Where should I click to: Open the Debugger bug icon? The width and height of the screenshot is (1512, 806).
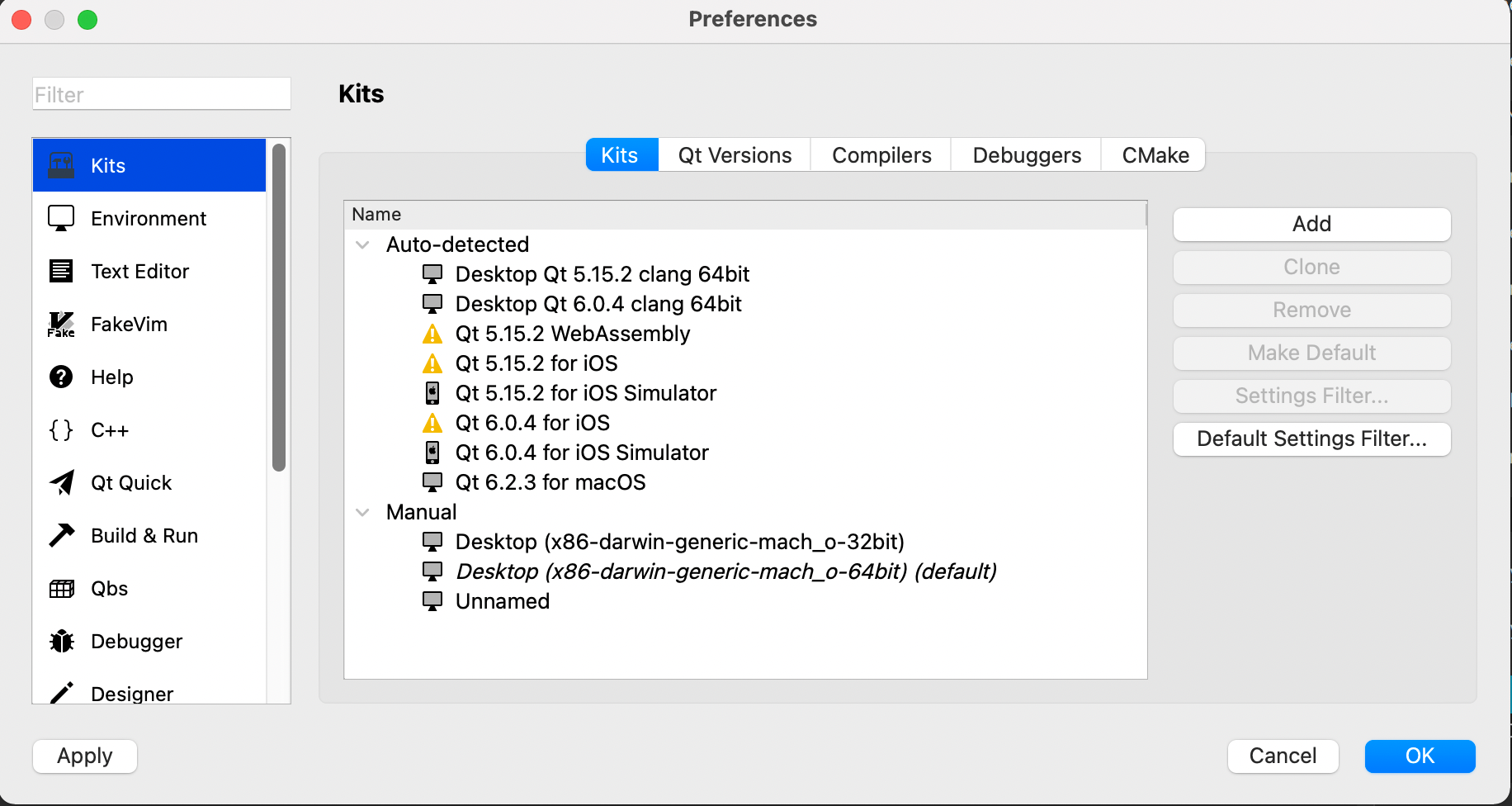60,641
